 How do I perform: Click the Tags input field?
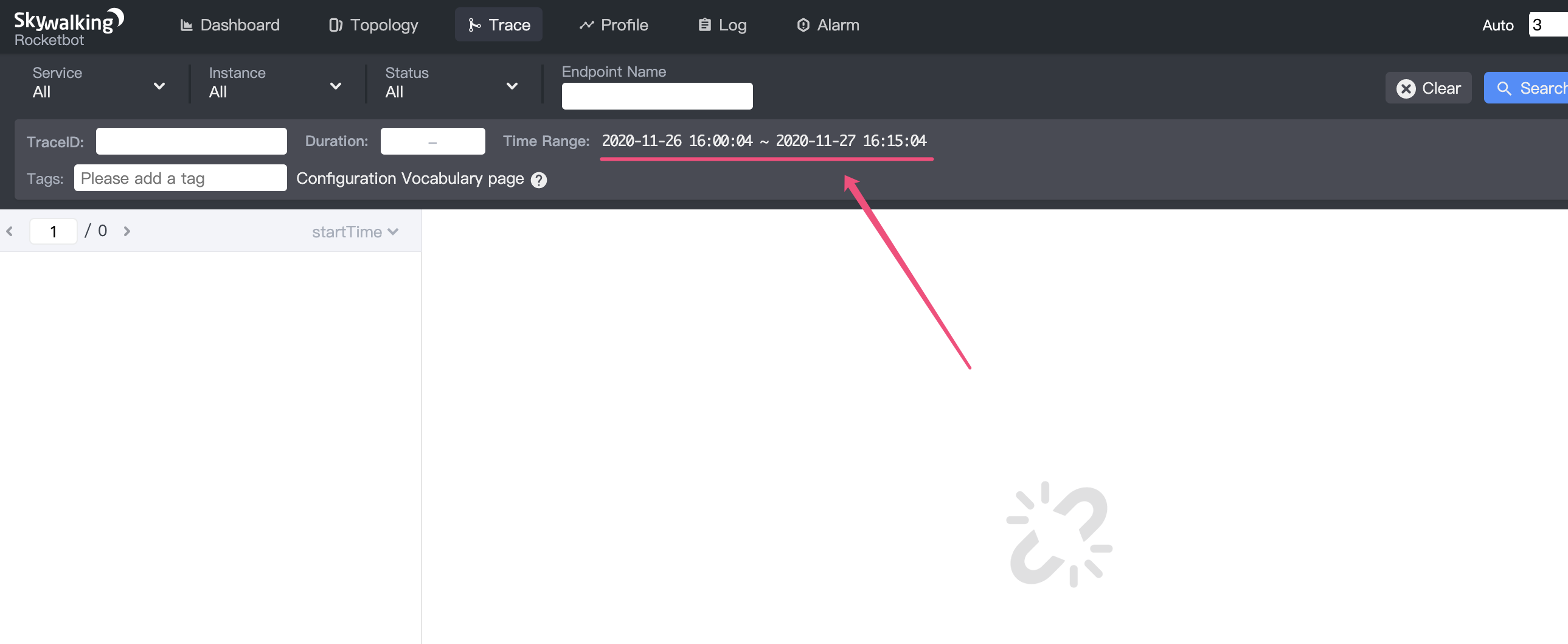pyautogui.click(x=180, y=178)
